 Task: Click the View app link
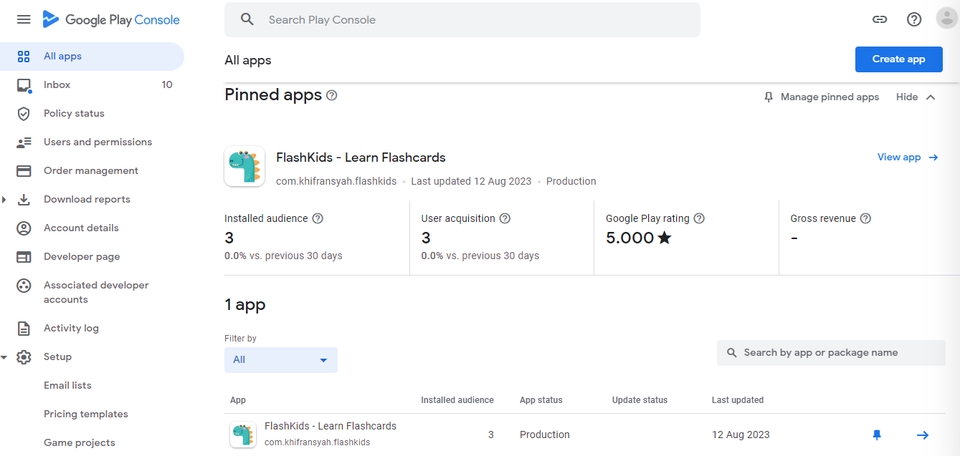[908, 157]
